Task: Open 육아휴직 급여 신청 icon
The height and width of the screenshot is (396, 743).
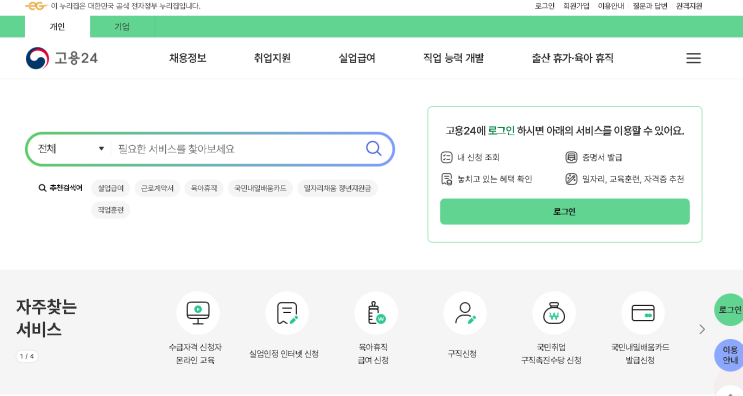Action: point(376,313)
